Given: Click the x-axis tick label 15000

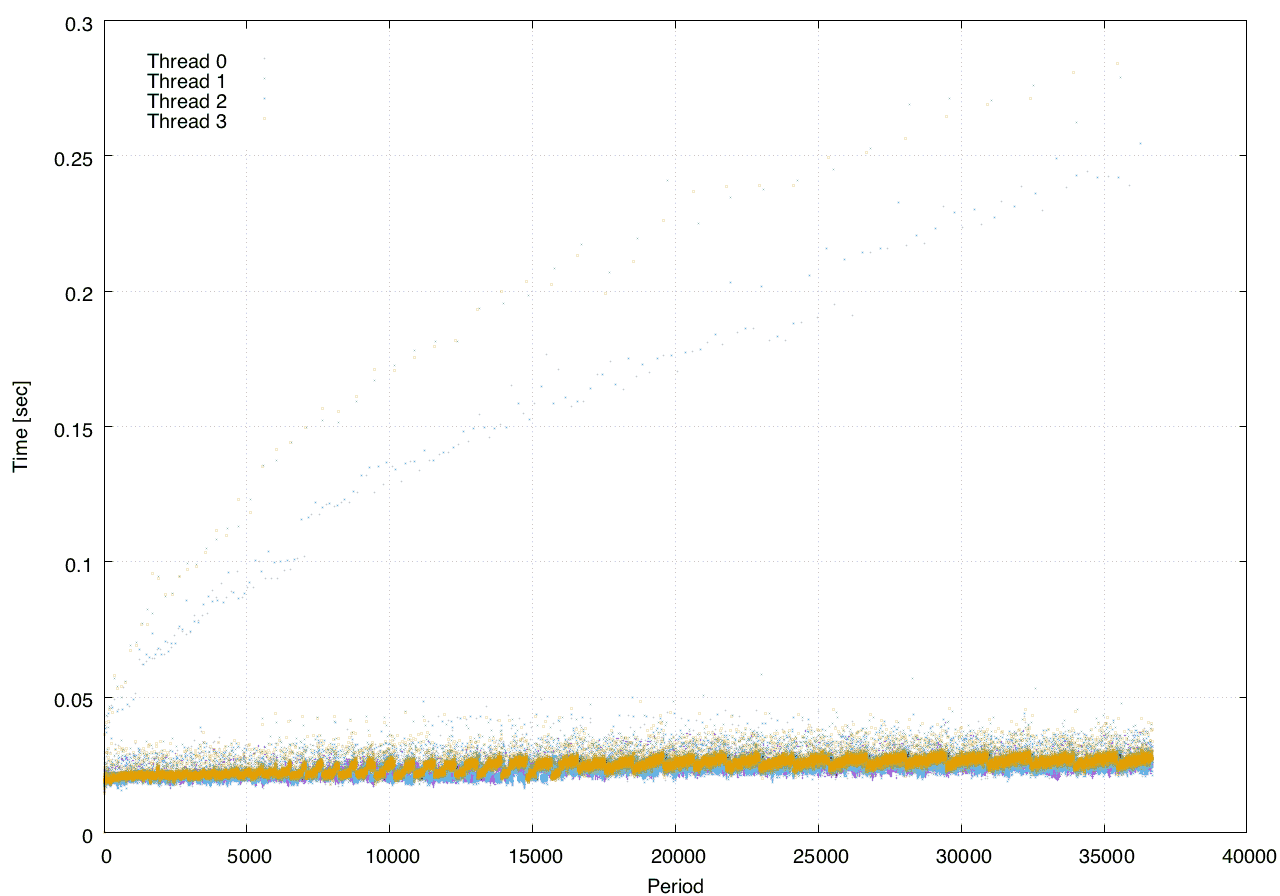Looking at the screenshot, I should click(x=533, y=856).
